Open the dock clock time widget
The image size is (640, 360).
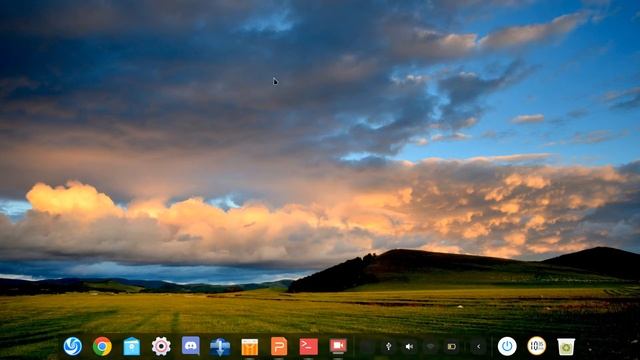[x=536, y=346]
